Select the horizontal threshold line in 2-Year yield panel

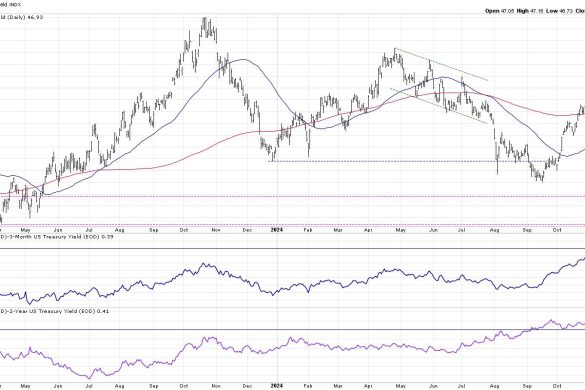click(292, 329)
